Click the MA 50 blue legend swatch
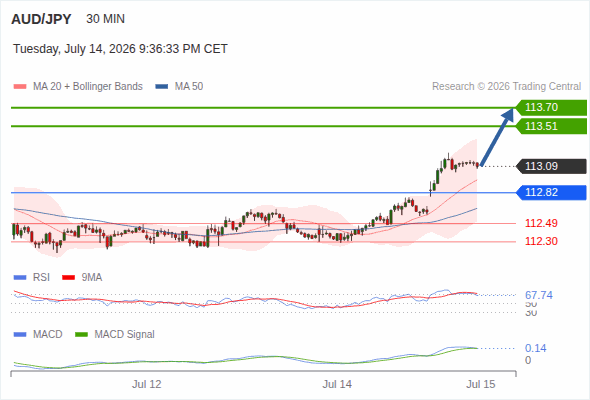The image size is (590, 400). click(x=162, y=87)
